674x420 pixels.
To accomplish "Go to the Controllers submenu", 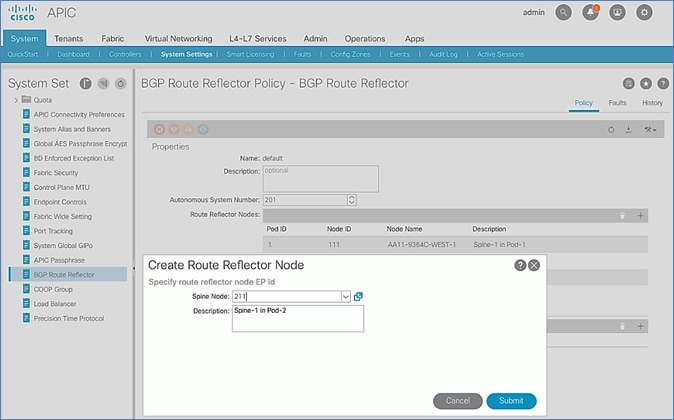I will point(125,54).
